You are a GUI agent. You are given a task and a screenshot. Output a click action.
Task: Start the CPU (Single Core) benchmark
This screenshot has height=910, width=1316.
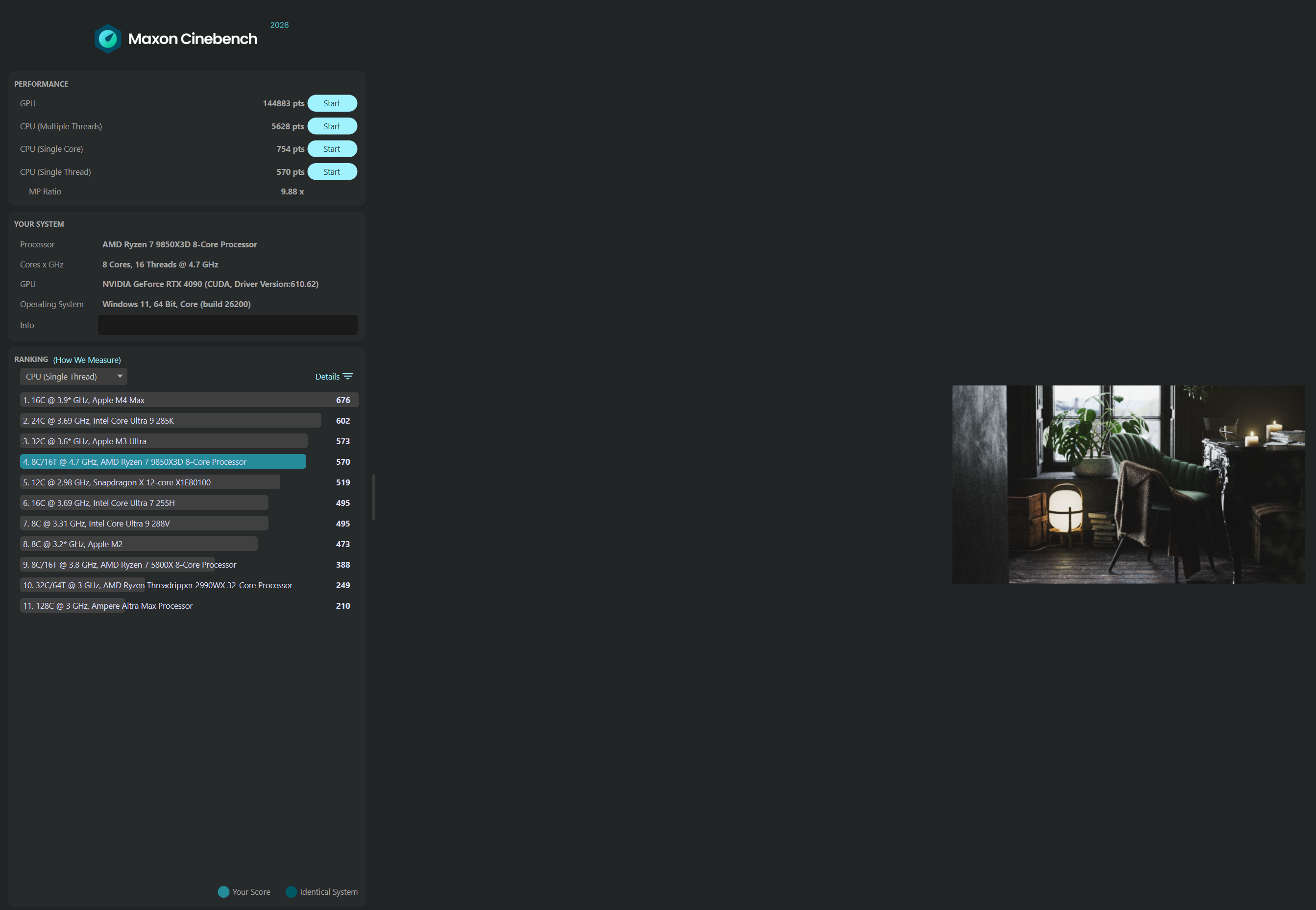click(x=332, y=149)
